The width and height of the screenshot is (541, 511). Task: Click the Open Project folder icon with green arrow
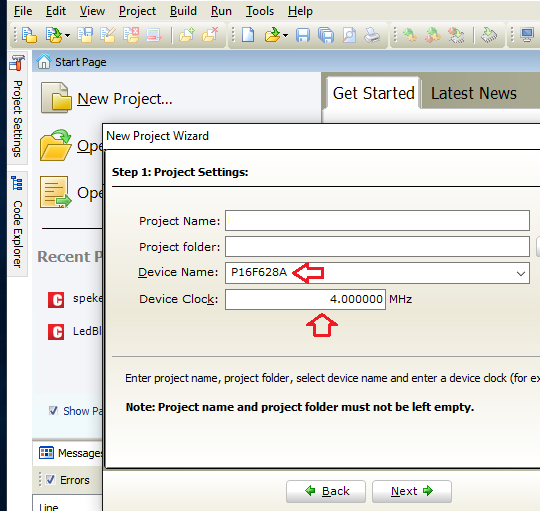(55, 145)
